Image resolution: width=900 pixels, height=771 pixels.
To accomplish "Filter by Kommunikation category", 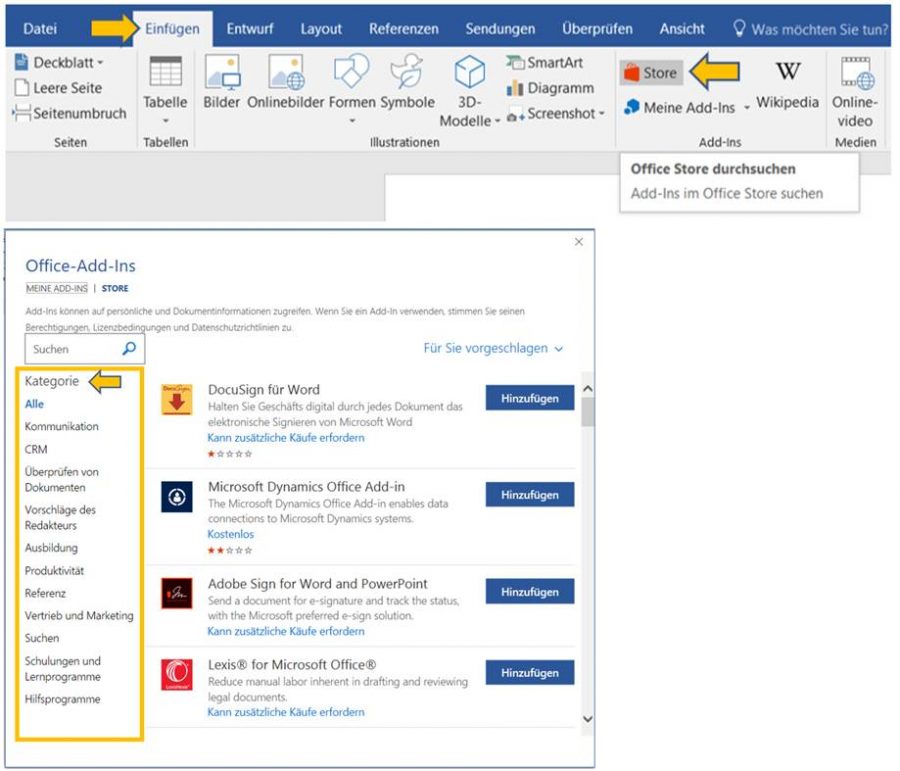I will click(61, 427).
